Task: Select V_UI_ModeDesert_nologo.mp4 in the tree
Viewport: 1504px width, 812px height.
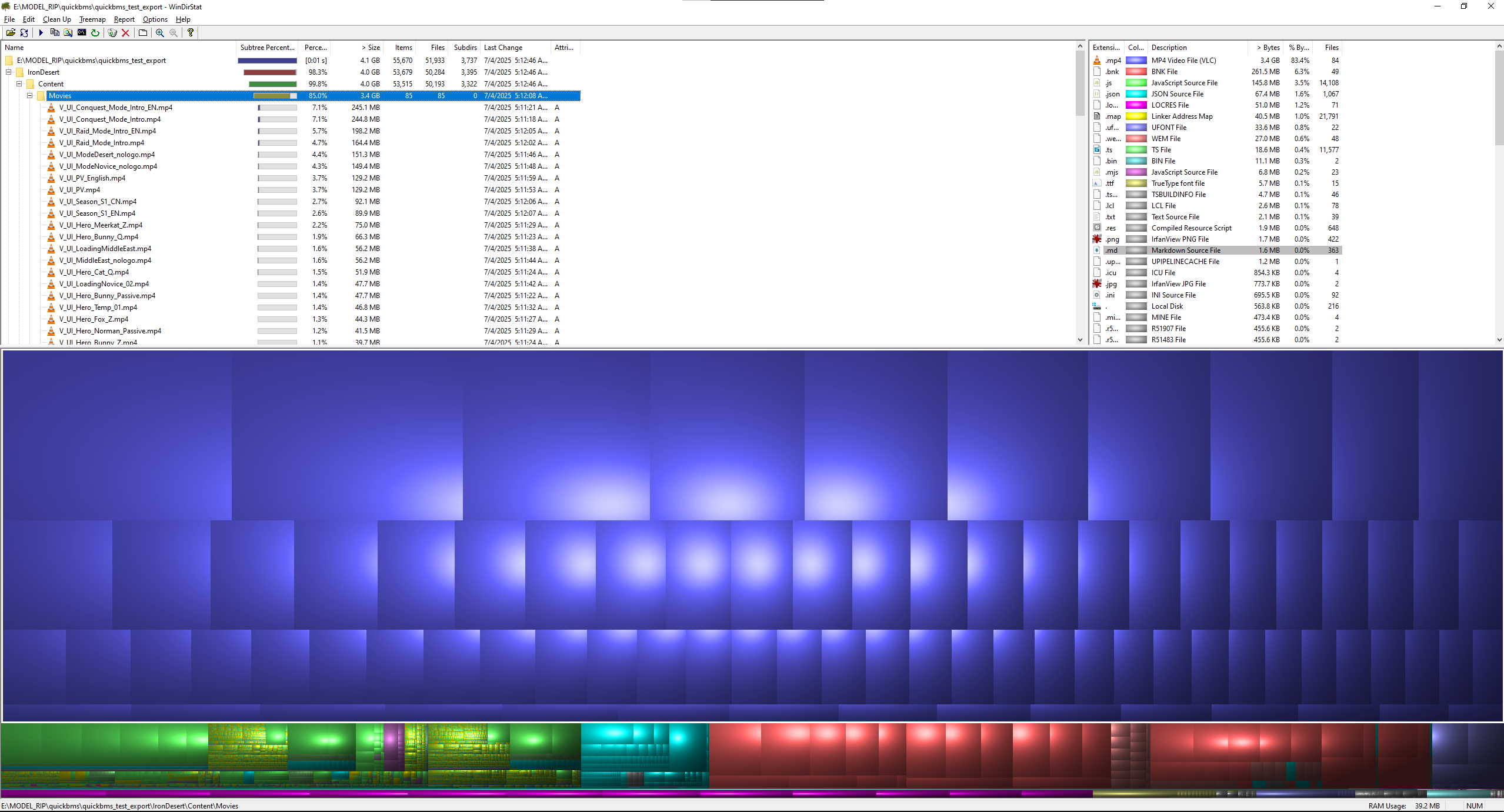Action: pos(106,155)
